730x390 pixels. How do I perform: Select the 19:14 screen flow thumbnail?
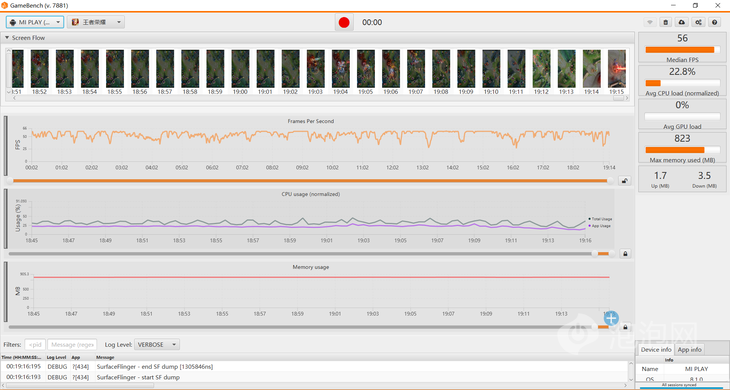click(592, 69)
